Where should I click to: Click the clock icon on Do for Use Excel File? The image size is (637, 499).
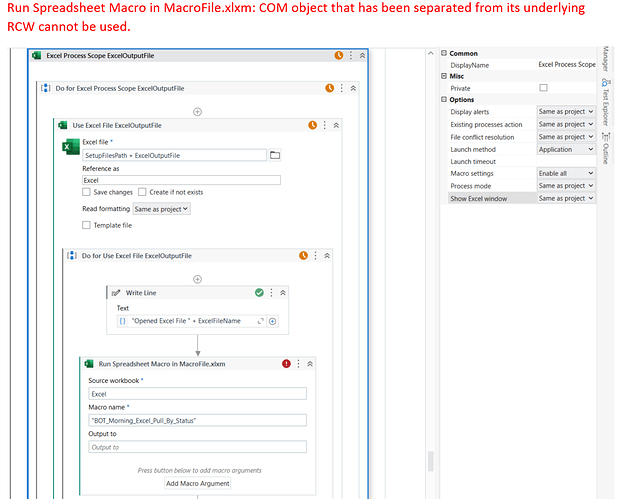(x=303, y=256)
